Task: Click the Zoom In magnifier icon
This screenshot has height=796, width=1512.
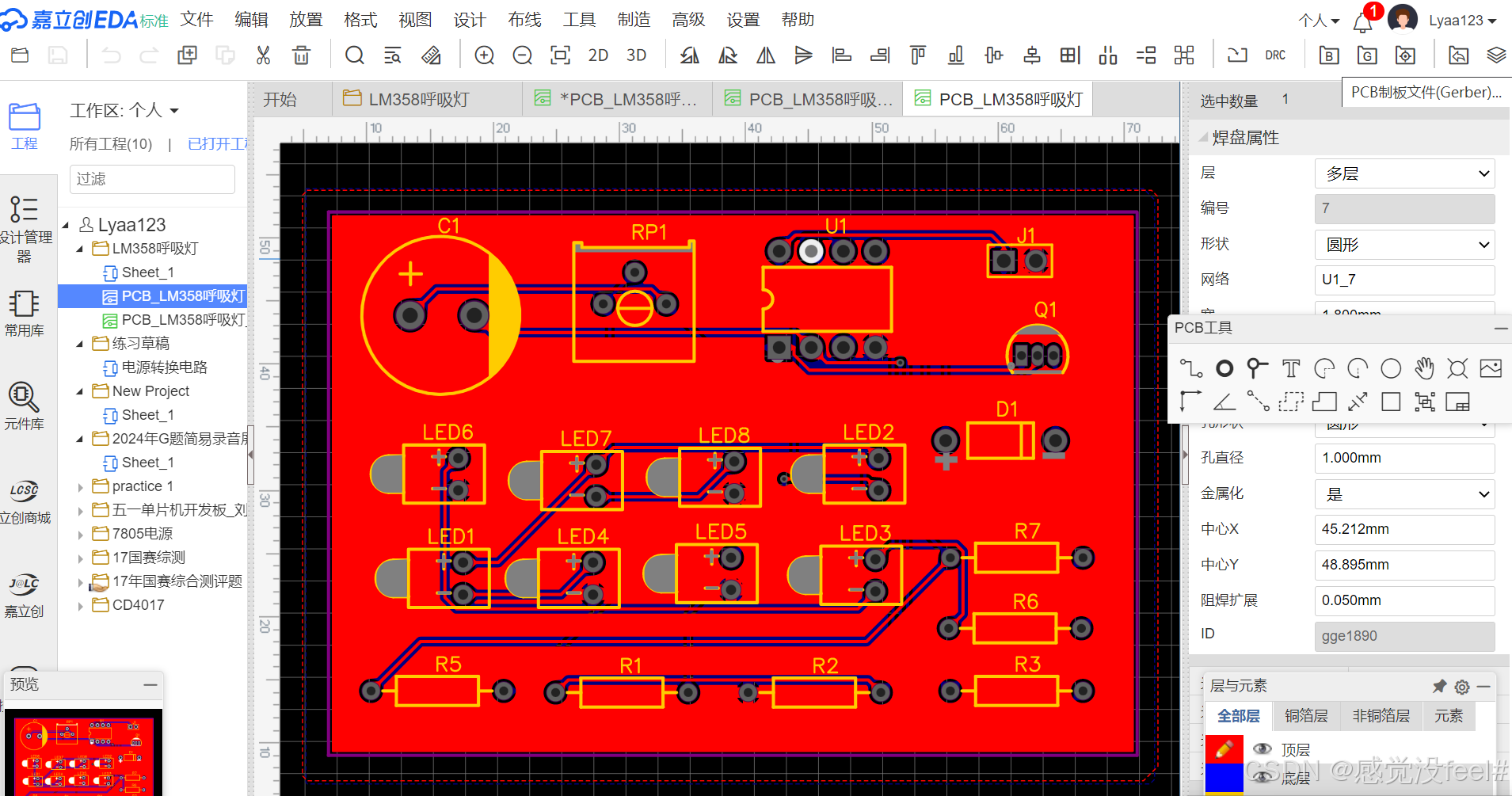Action: pos(484,55)
